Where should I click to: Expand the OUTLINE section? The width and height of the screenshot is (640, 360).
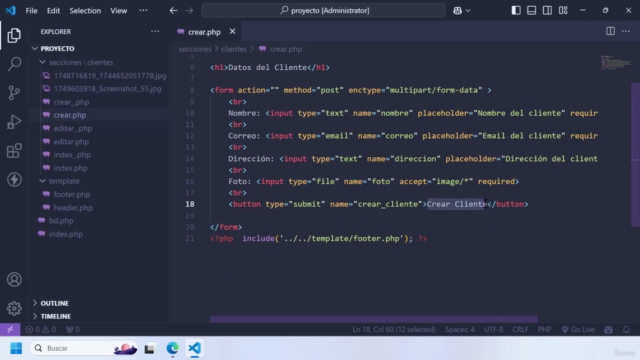(x=54, y=303)
